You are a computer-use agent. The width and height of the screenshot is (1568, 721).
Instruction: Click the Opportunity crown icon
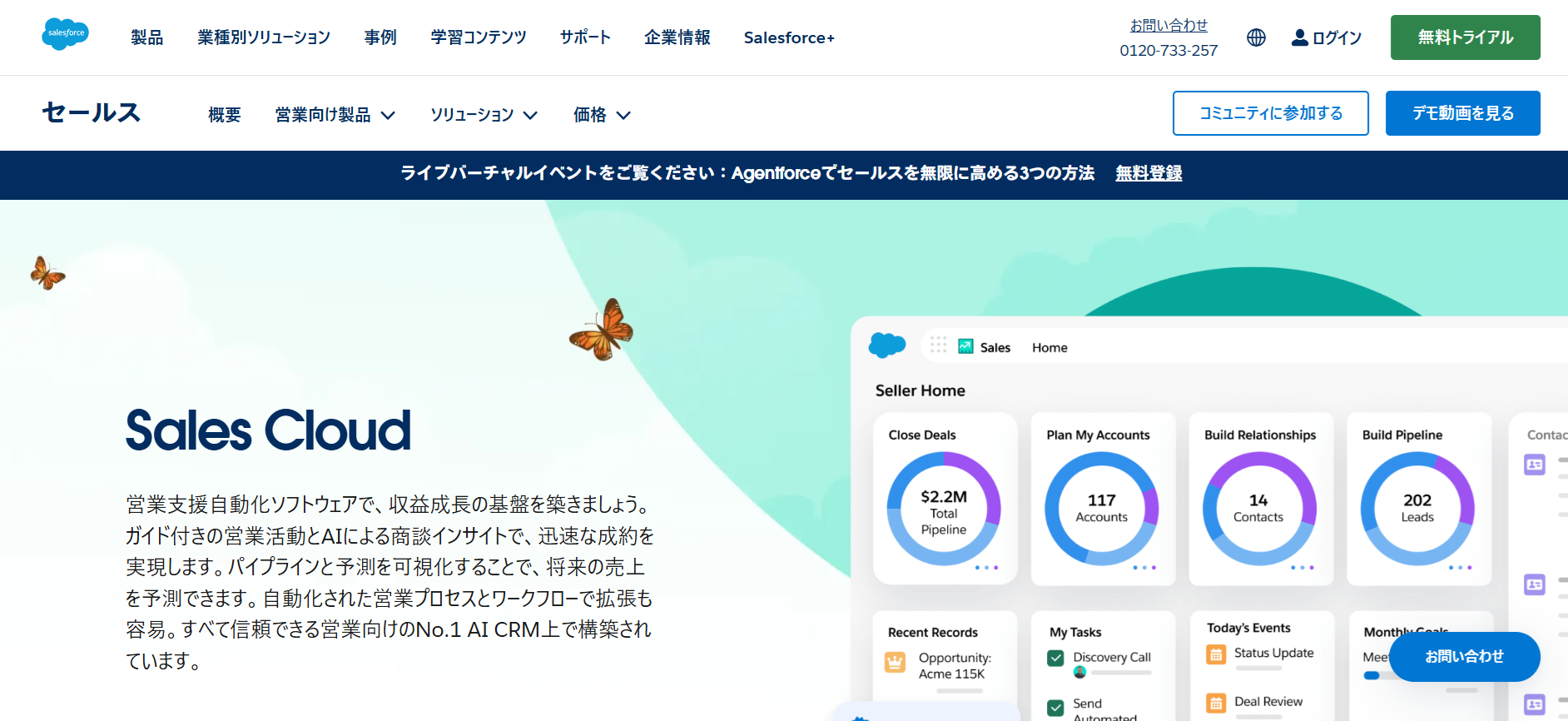click(895, 663)
